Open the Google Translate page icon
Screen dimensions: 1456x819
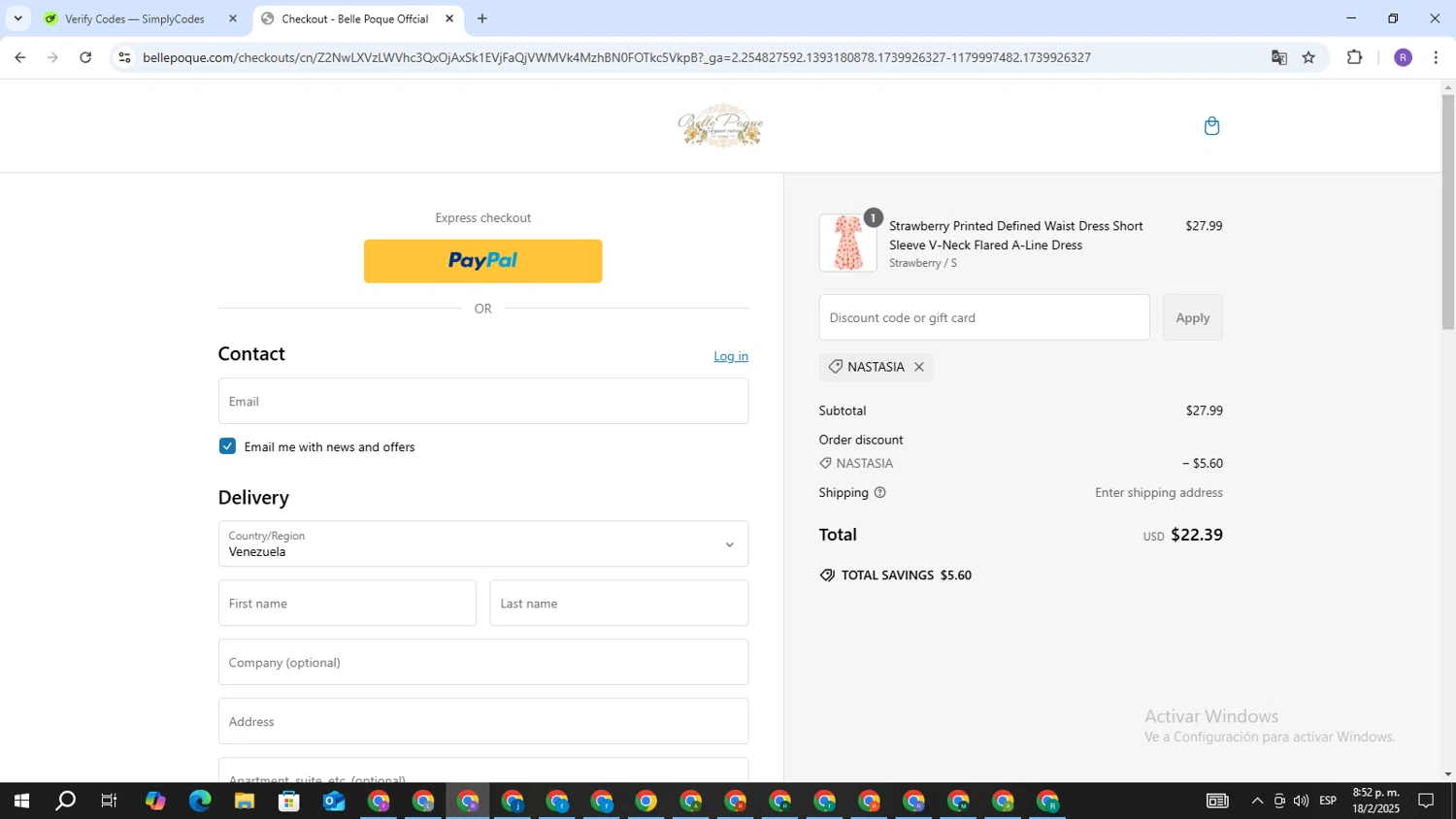(x=1278, y=57)
